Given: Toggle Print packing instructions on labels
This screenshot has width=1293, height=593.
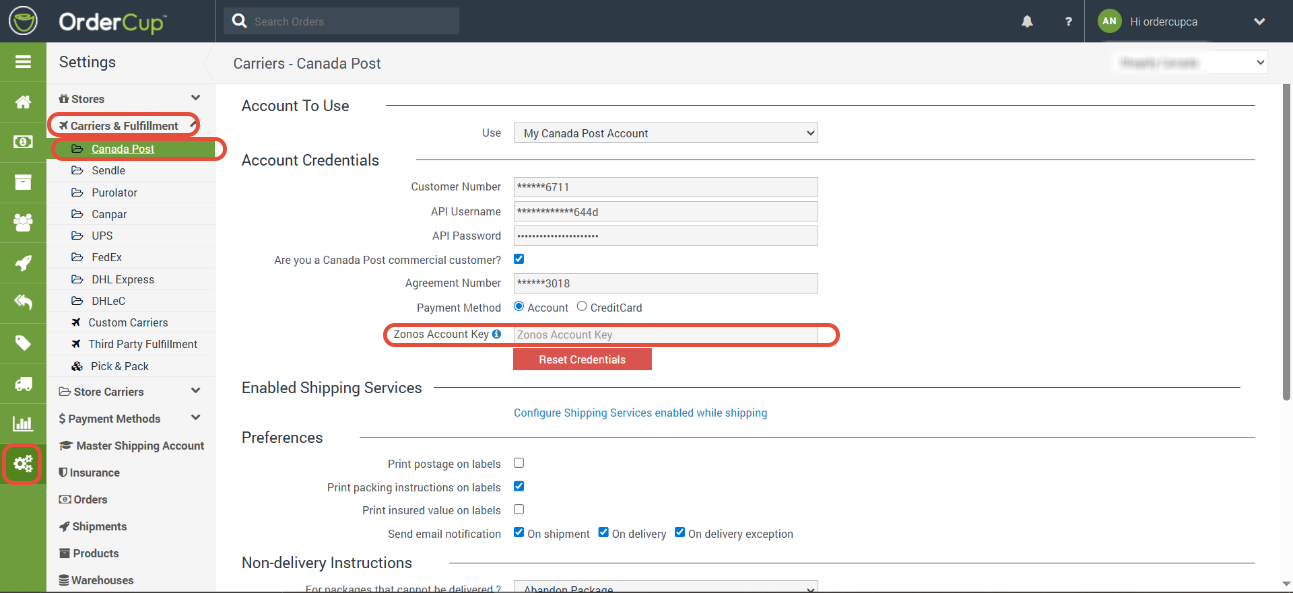Looking at the screenshot, I should pos(519,486).
